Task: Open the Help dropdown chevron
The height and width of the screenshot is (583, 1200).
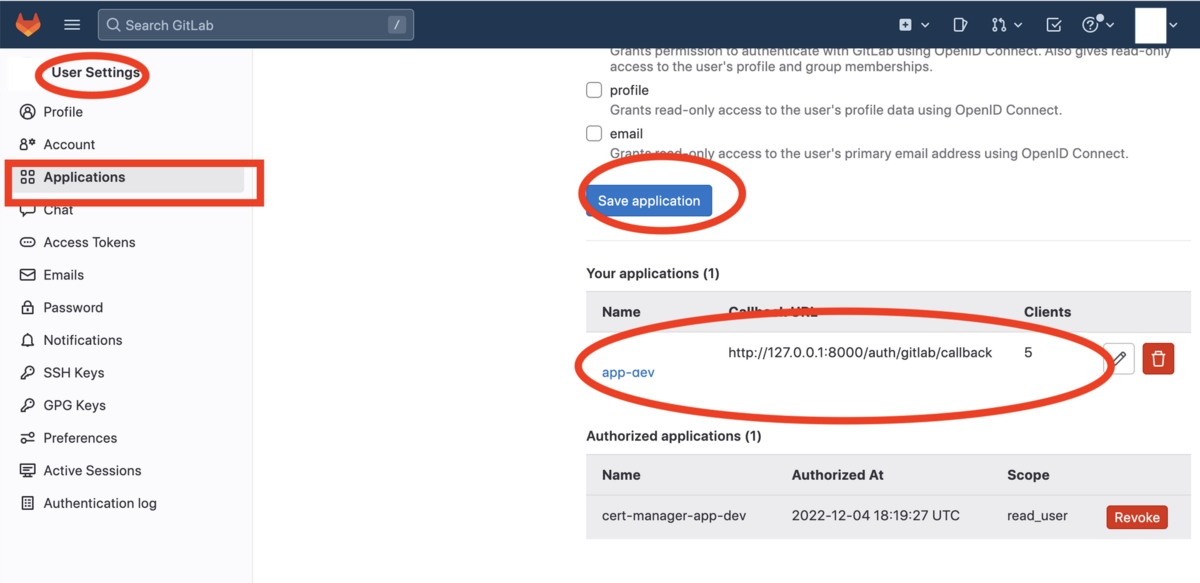Action: [x=1110, y=24]
